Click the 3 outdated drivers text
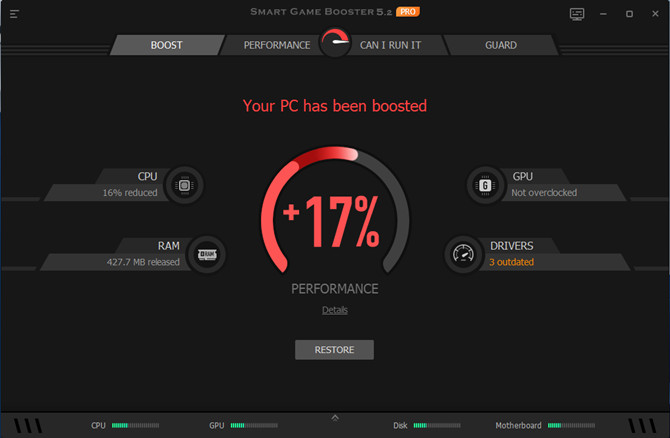This screenshot has height=438, width=670. point(511,262)
